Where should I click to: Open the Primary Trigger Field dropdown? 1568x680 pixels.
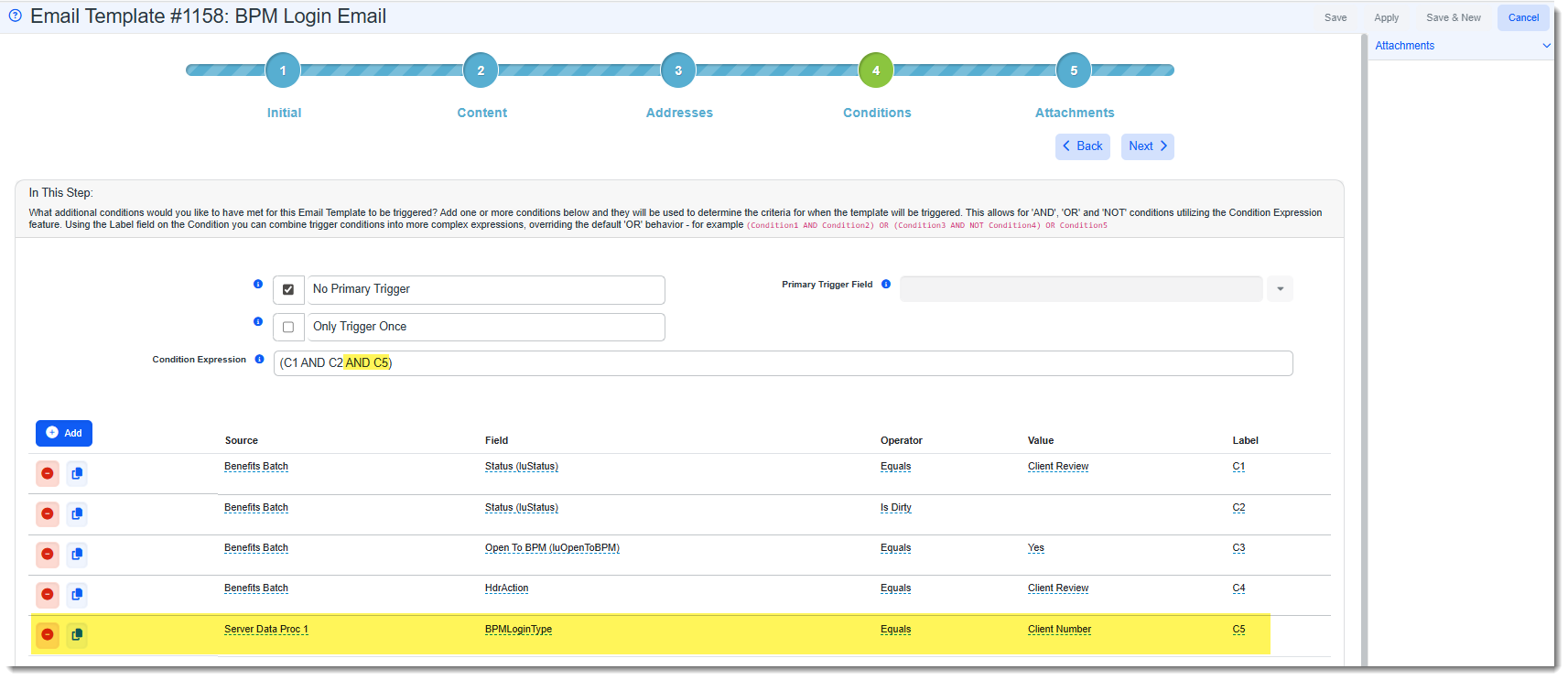pyautogui.click(x=1280, y=289)
